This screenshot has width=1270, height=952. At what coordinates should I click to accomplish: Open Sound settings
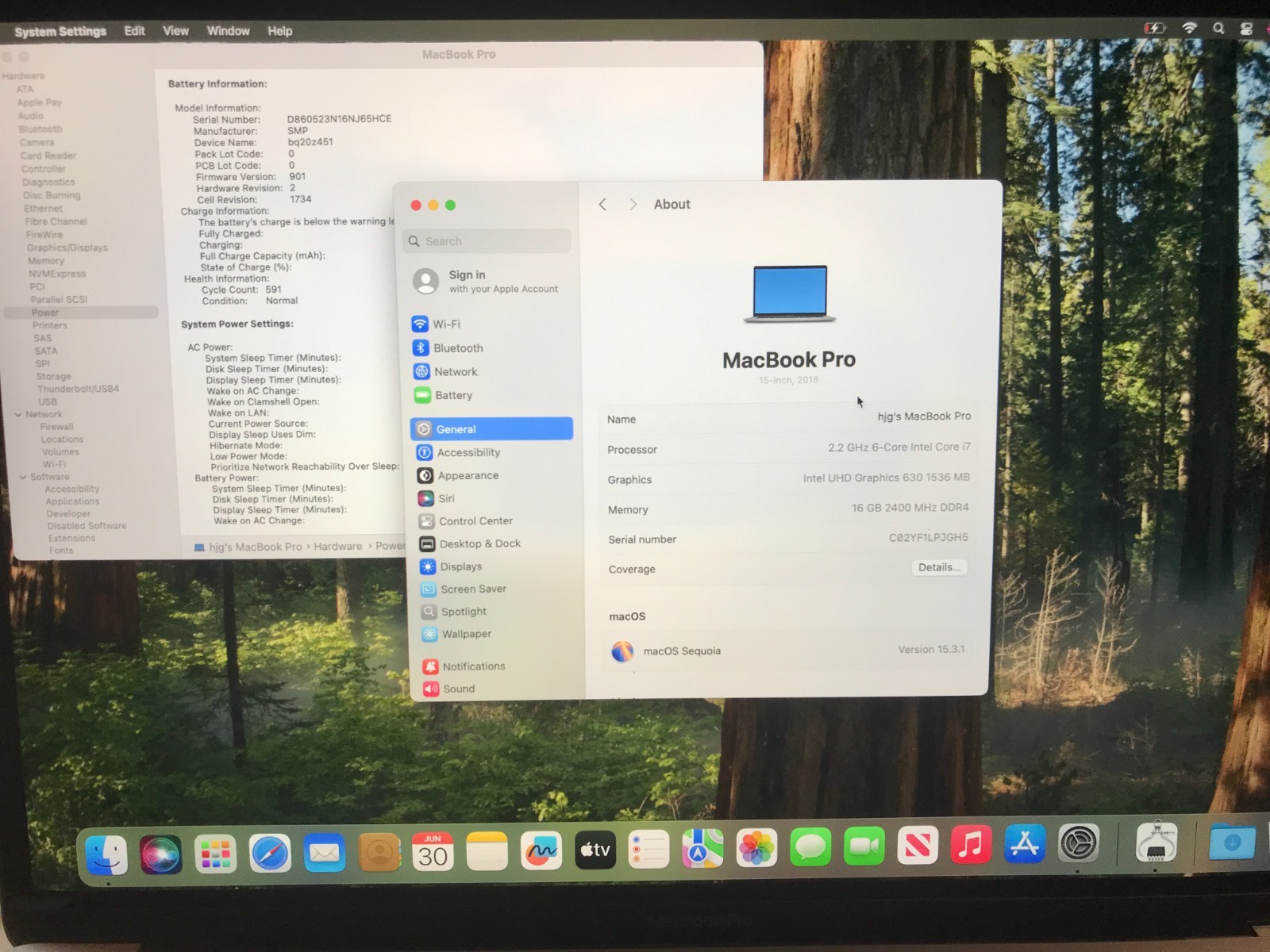click(x=458, y=689)
